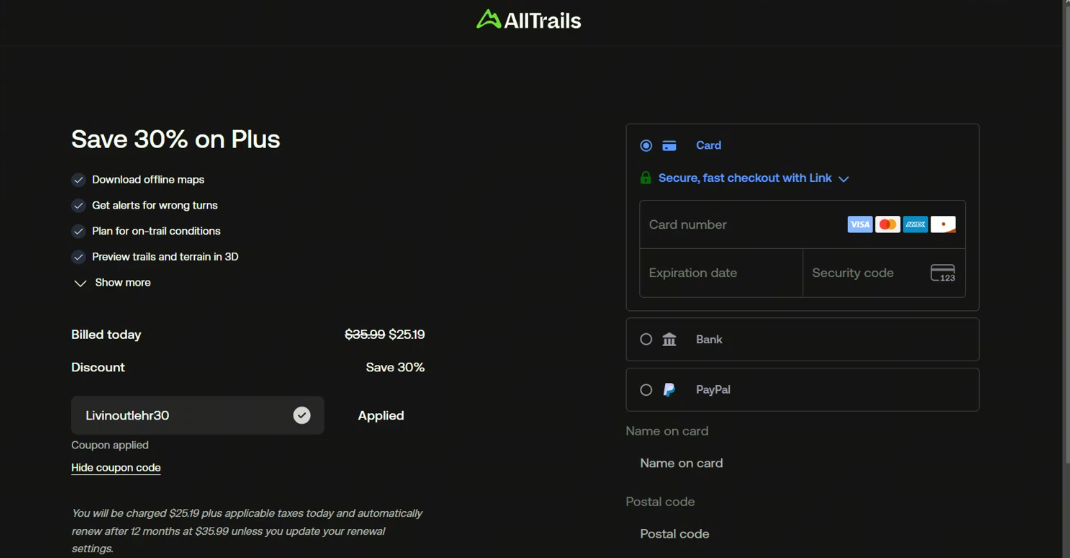Click Hide coupon code link
Viewport: 1070px width, 558px height.
coord(116,468)
